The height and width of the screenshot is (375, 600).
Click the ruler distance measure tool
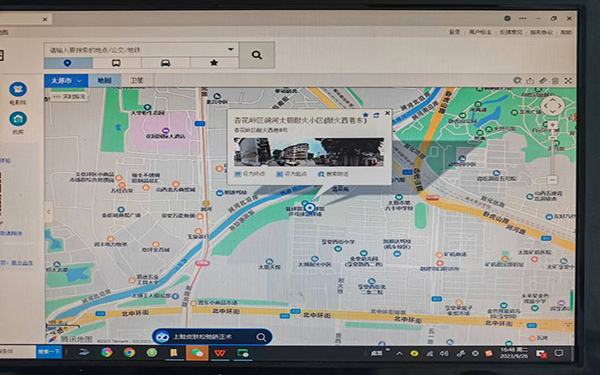tap(543, 80)
